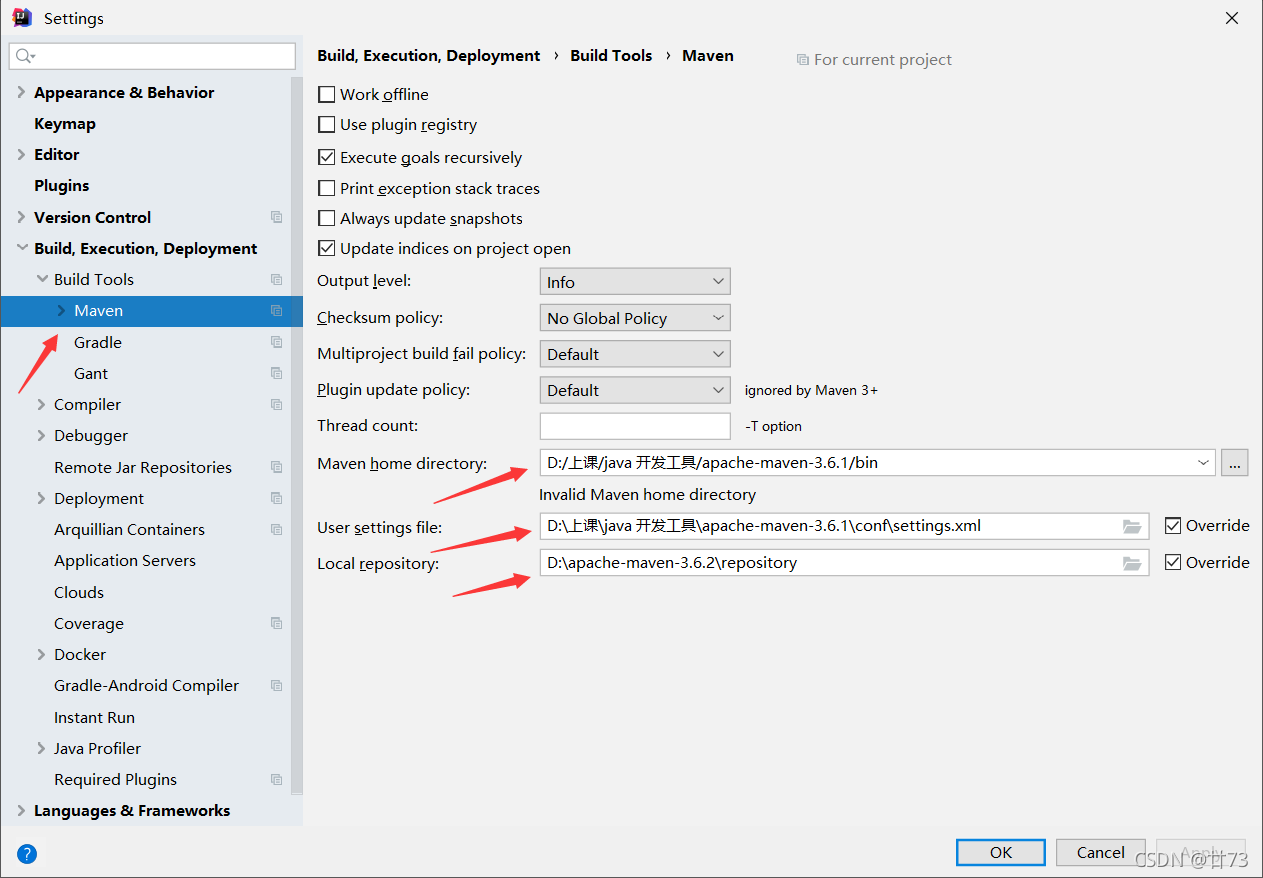Open the Checksum policy dropdown

pyautogui.click(x=635, y=318)
